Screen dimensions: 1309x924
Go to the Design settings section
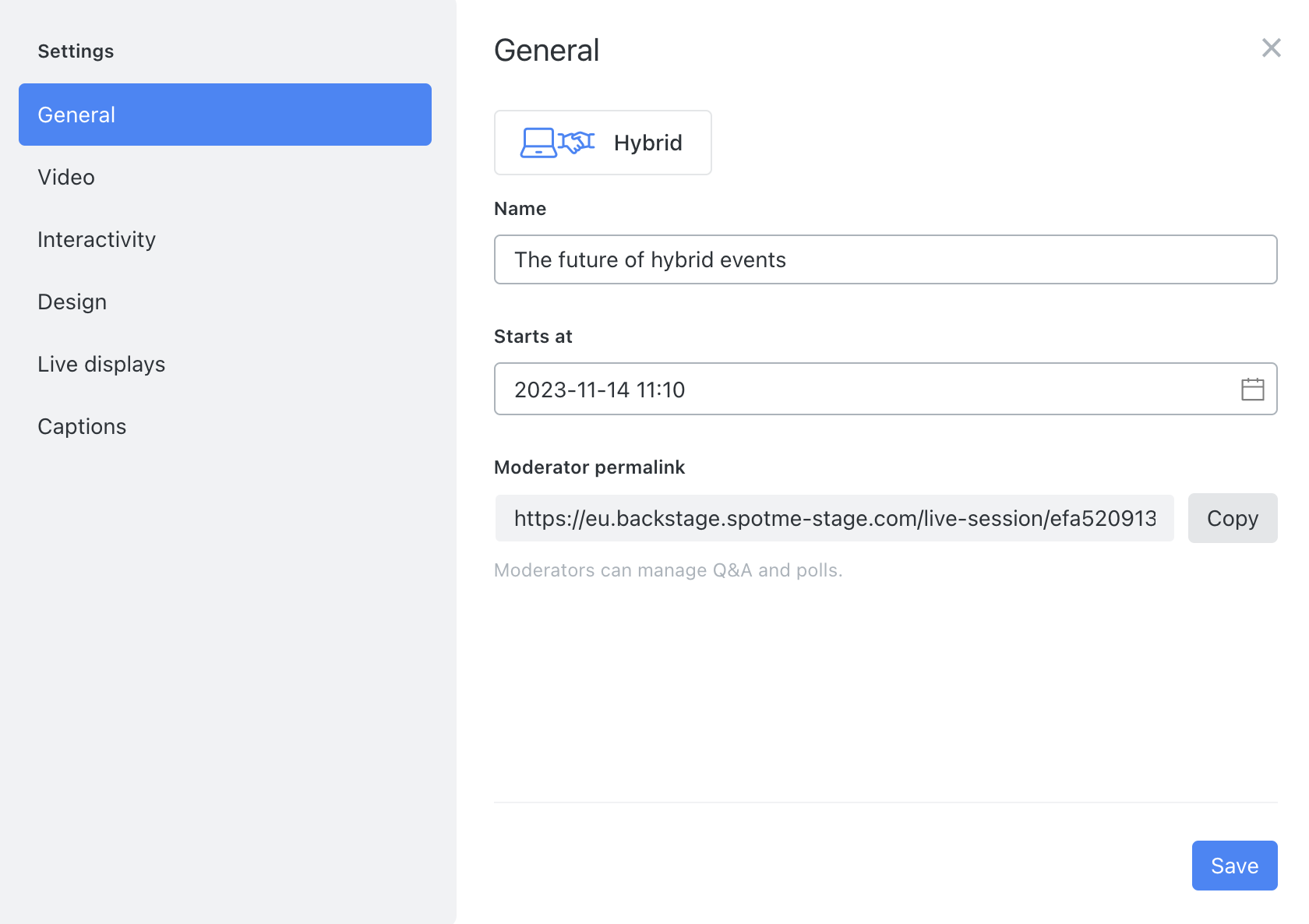point(225,302)
